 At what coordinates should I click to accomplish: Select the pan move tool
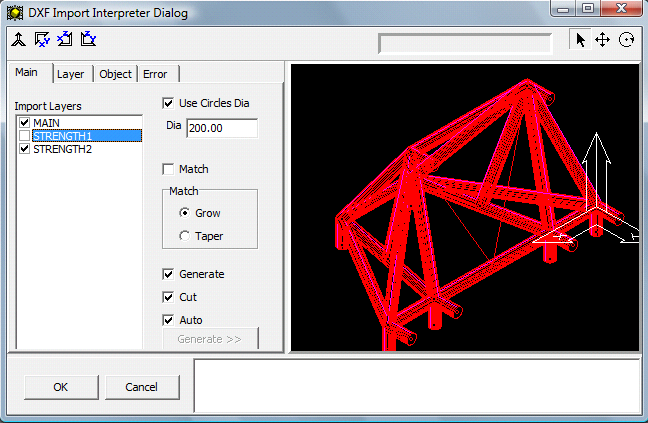pos(603,40)
